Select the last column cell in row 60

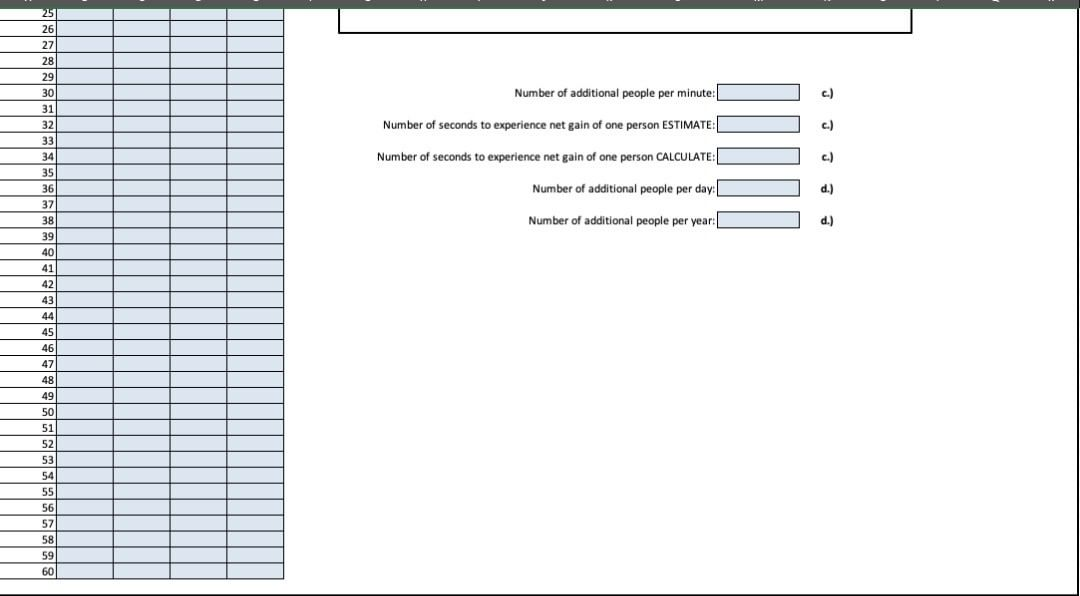[x=255, y=573]
